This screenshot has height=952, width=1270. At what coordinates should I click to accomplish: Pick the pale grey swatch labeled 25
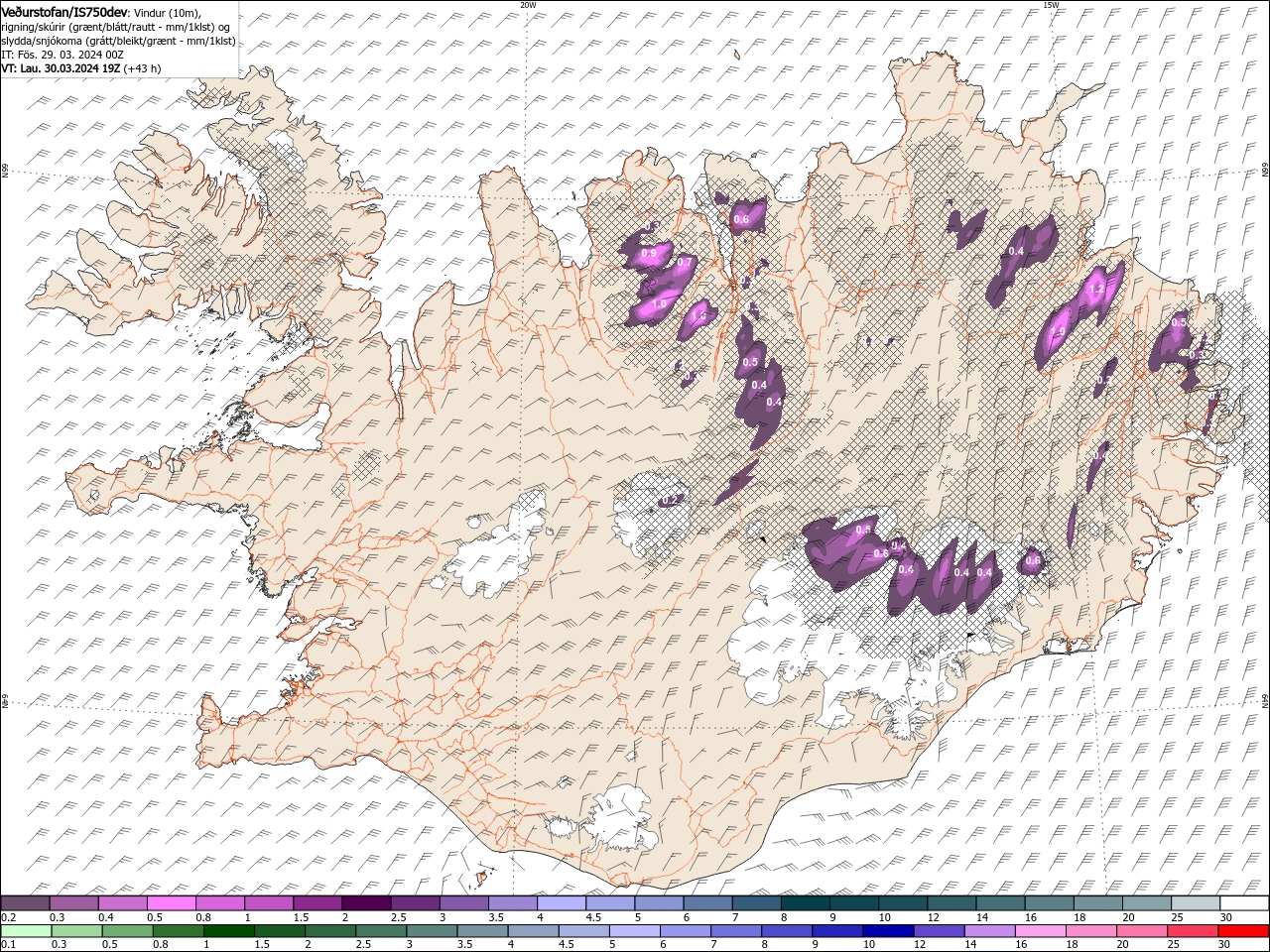1196,903
